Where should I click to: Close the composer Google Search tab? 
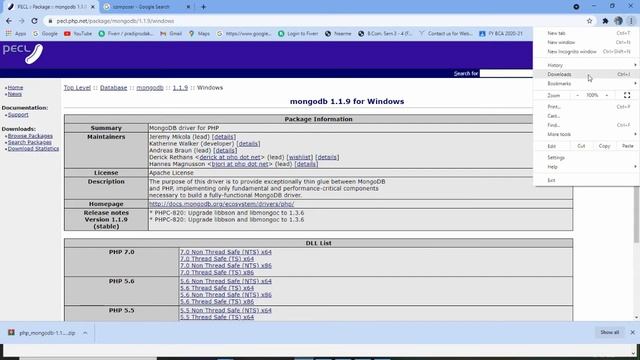pyautogui.click(x=188, y=7)
